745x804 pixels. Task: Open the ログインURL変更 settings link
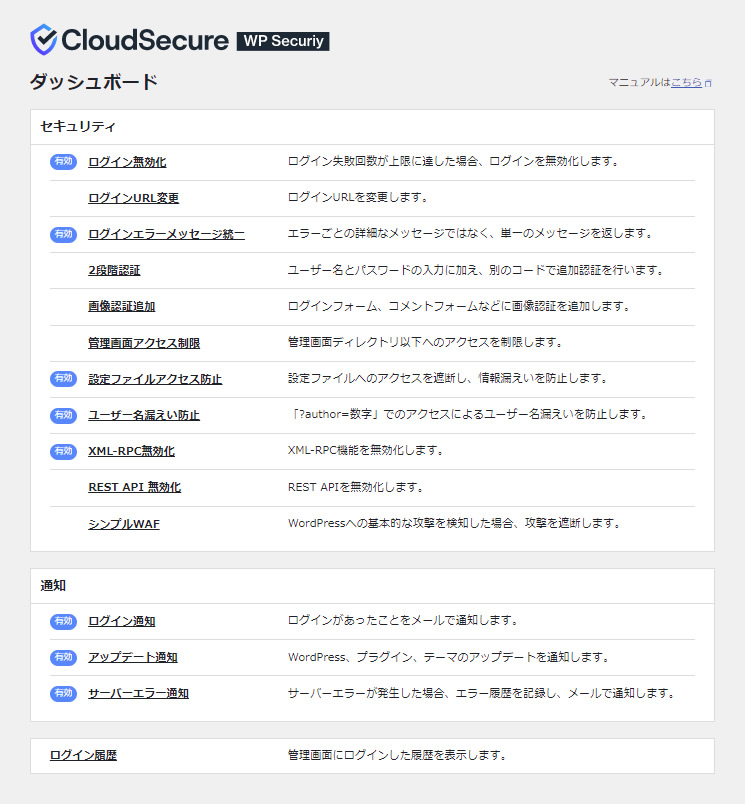click(x=133, y=198)
